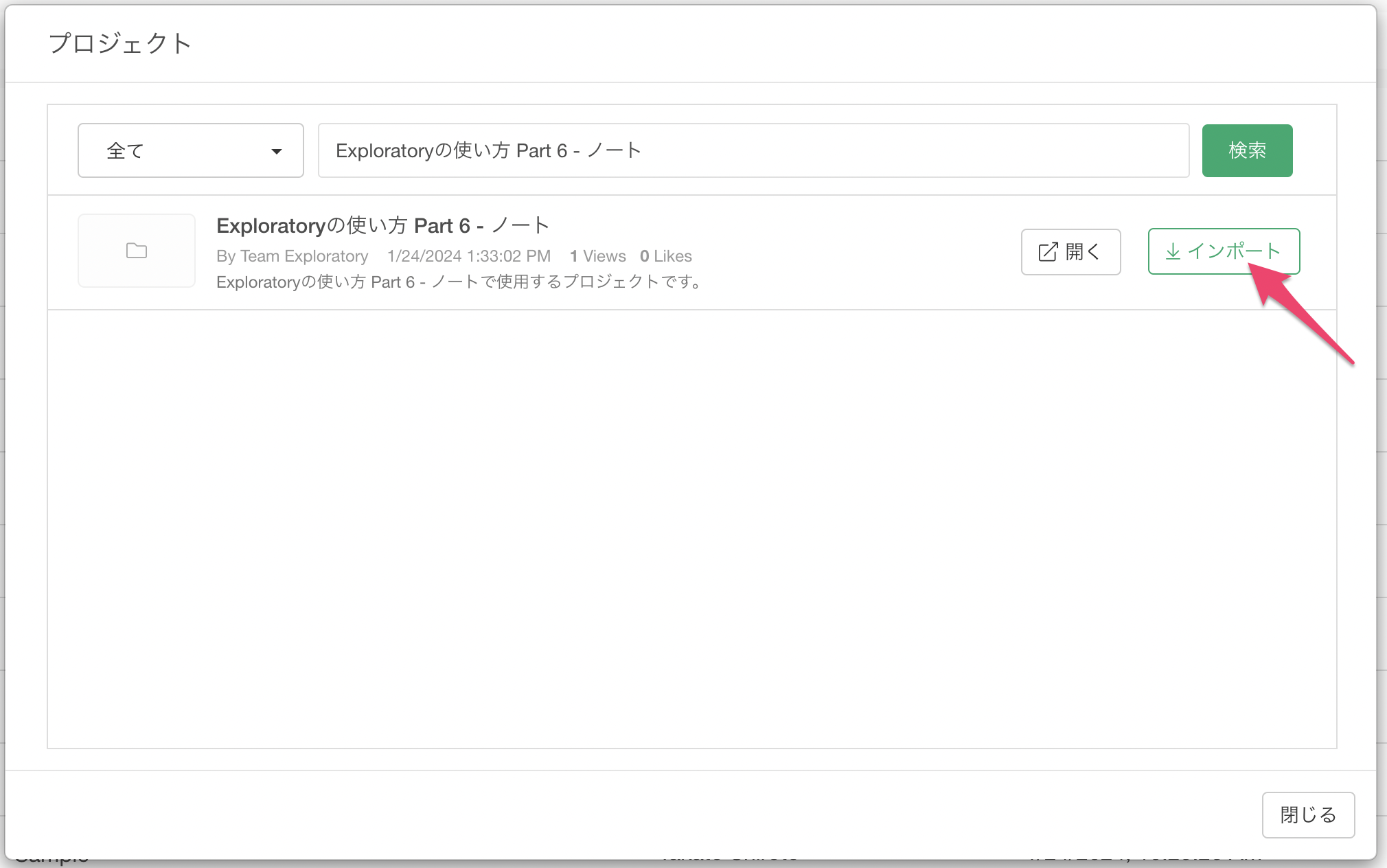Click the 1/24/2024 1:33:02 PM timestamp

point(469,256)
